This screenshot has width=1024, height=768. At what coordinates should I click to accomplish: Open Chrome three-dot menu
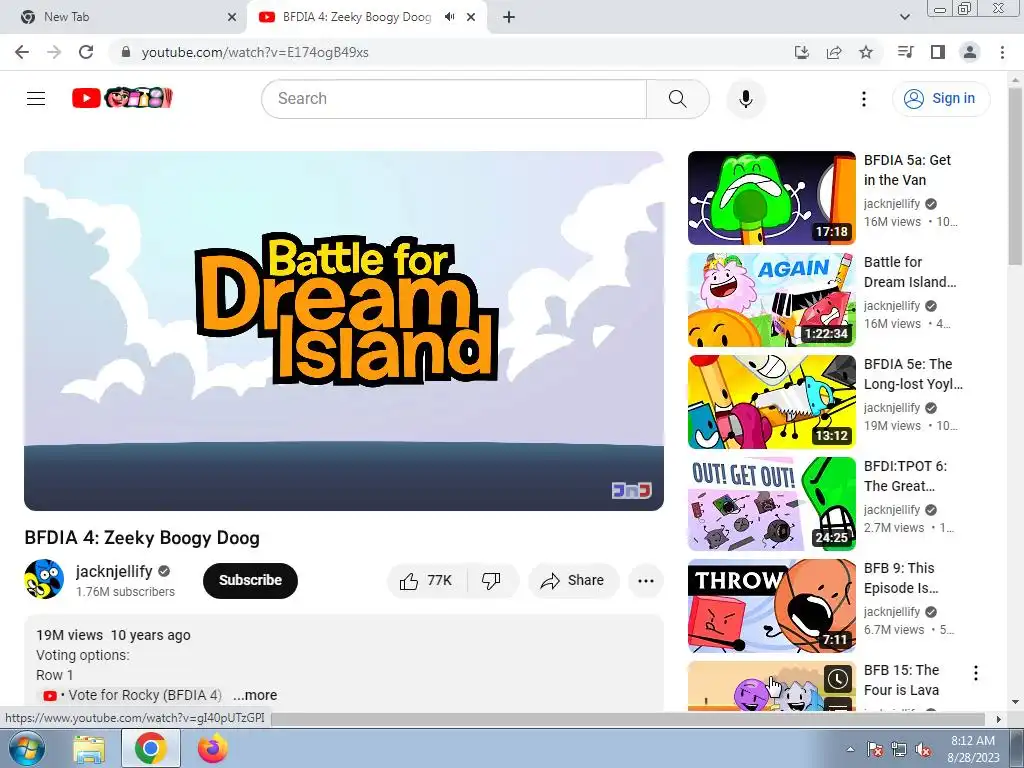click(1002, 52)
